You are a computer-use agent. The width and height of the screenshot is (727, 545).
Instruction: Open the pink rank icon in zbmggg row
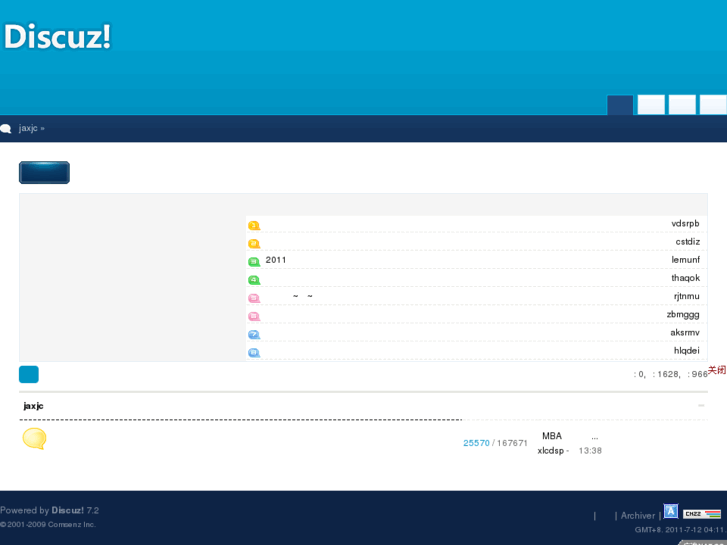254,316
